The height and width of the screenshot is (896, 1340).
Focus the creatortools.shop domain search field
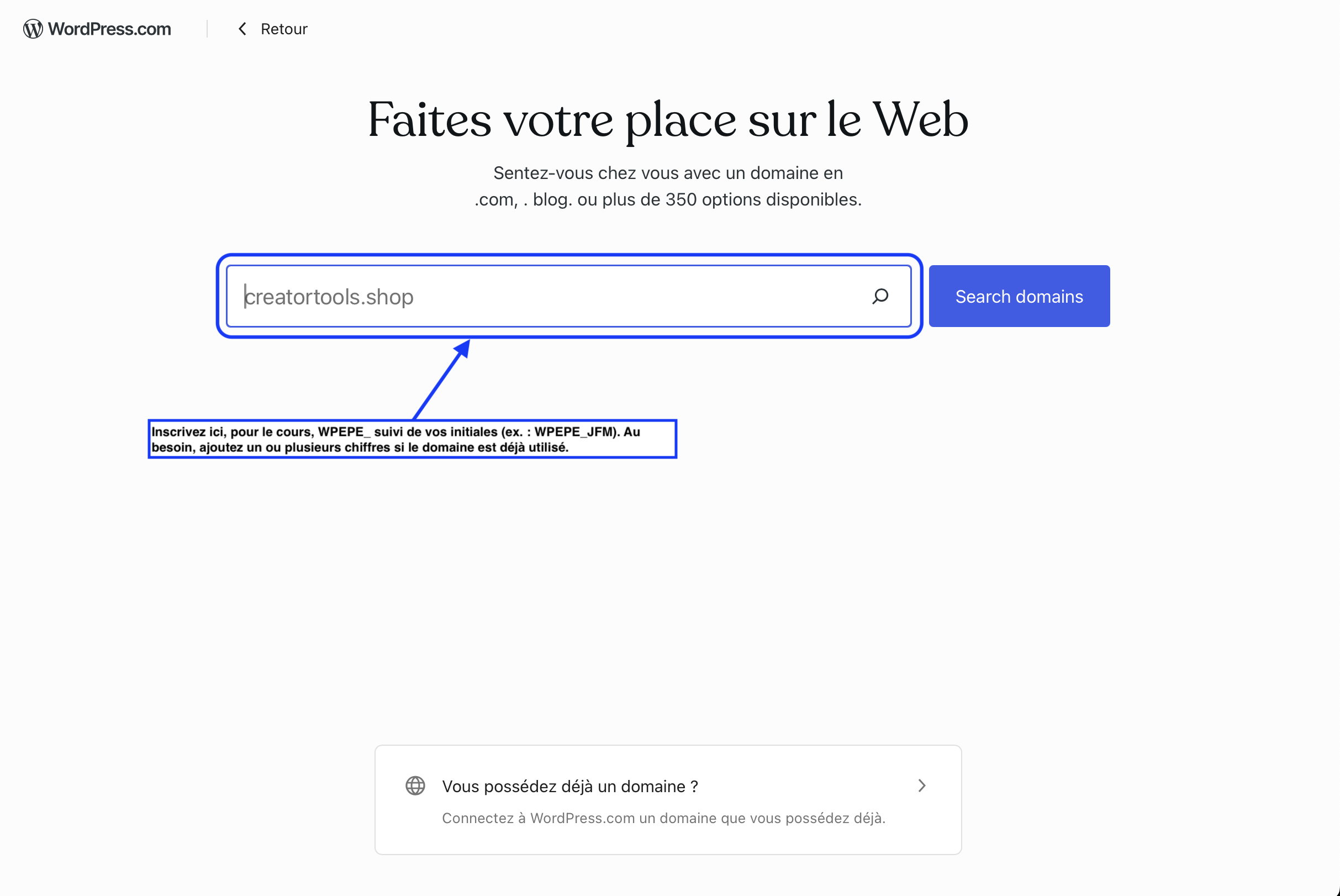(x=548, y=297)
